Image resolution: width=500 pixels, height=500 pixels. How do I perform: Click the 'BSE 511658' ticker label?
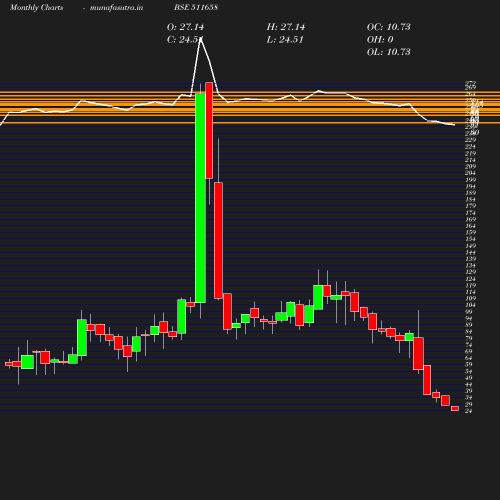tap(196, 7)
